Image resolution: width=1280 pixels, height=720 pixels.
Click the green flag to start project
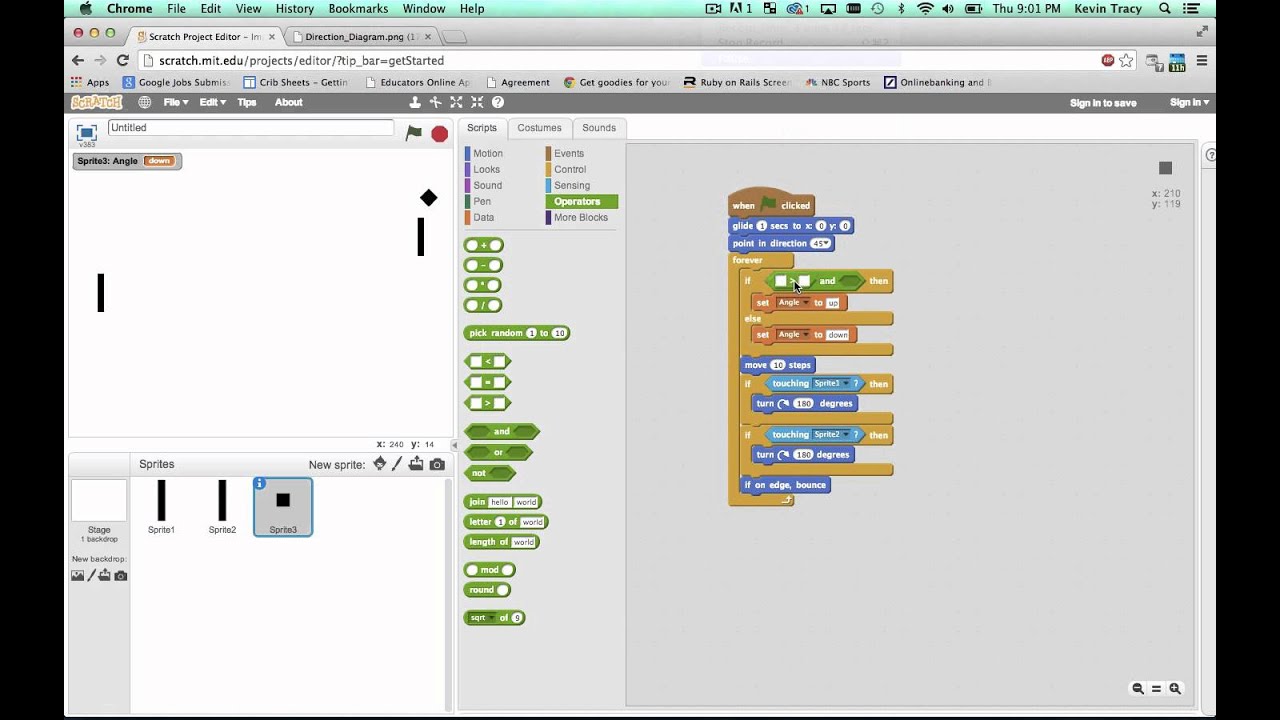coord(414,133)
